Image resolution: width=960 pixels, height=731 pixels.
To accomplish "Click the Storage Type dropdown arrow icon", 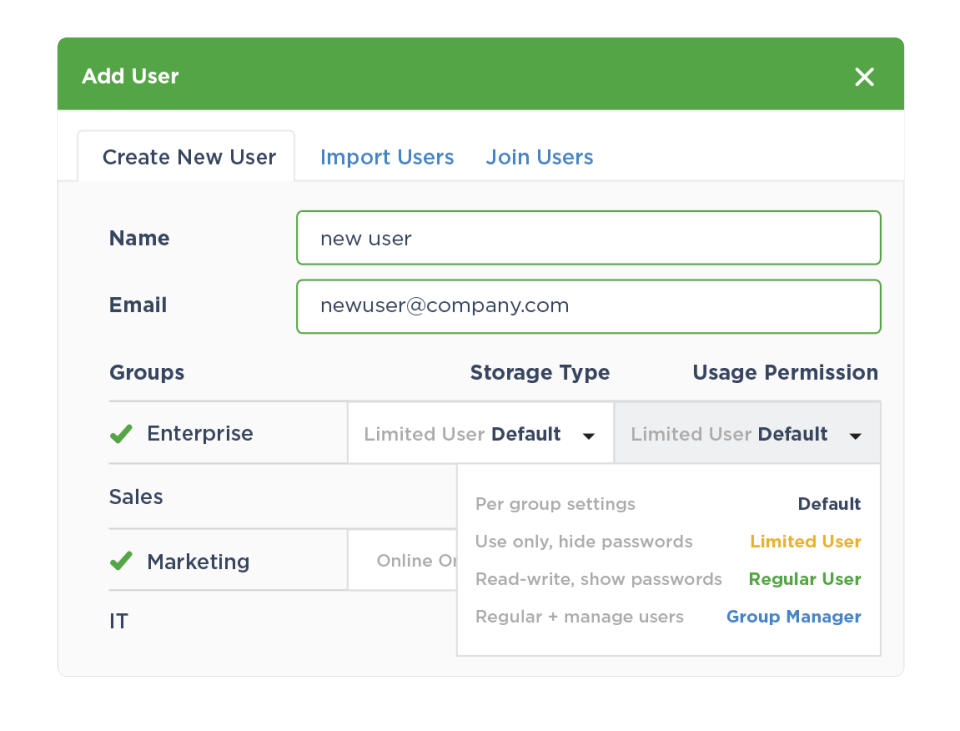I will click(589, 436).
